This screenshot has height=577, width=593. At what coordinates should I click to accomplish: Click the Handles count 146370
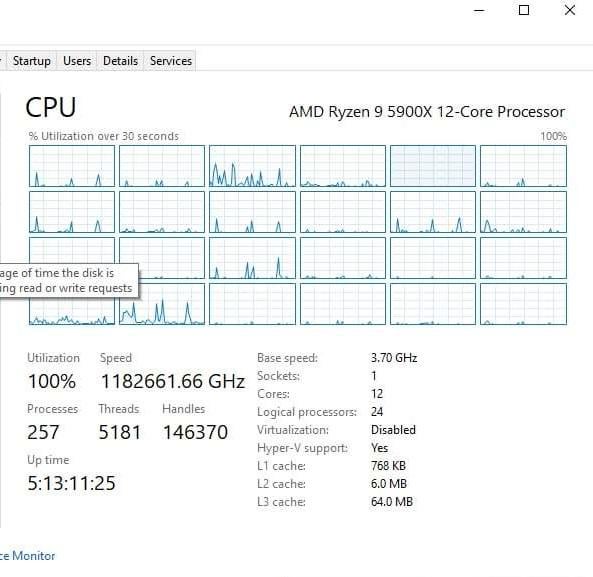(195, 432)
